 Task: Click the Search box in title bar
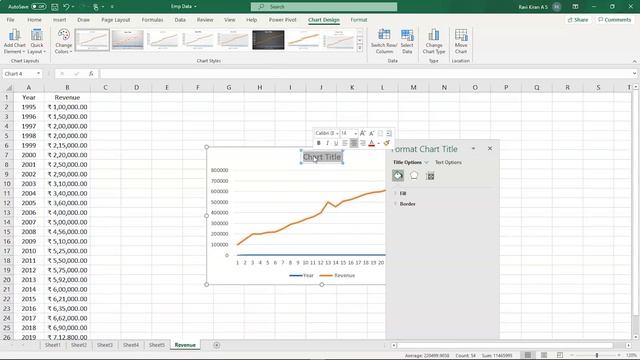(324, 7)
